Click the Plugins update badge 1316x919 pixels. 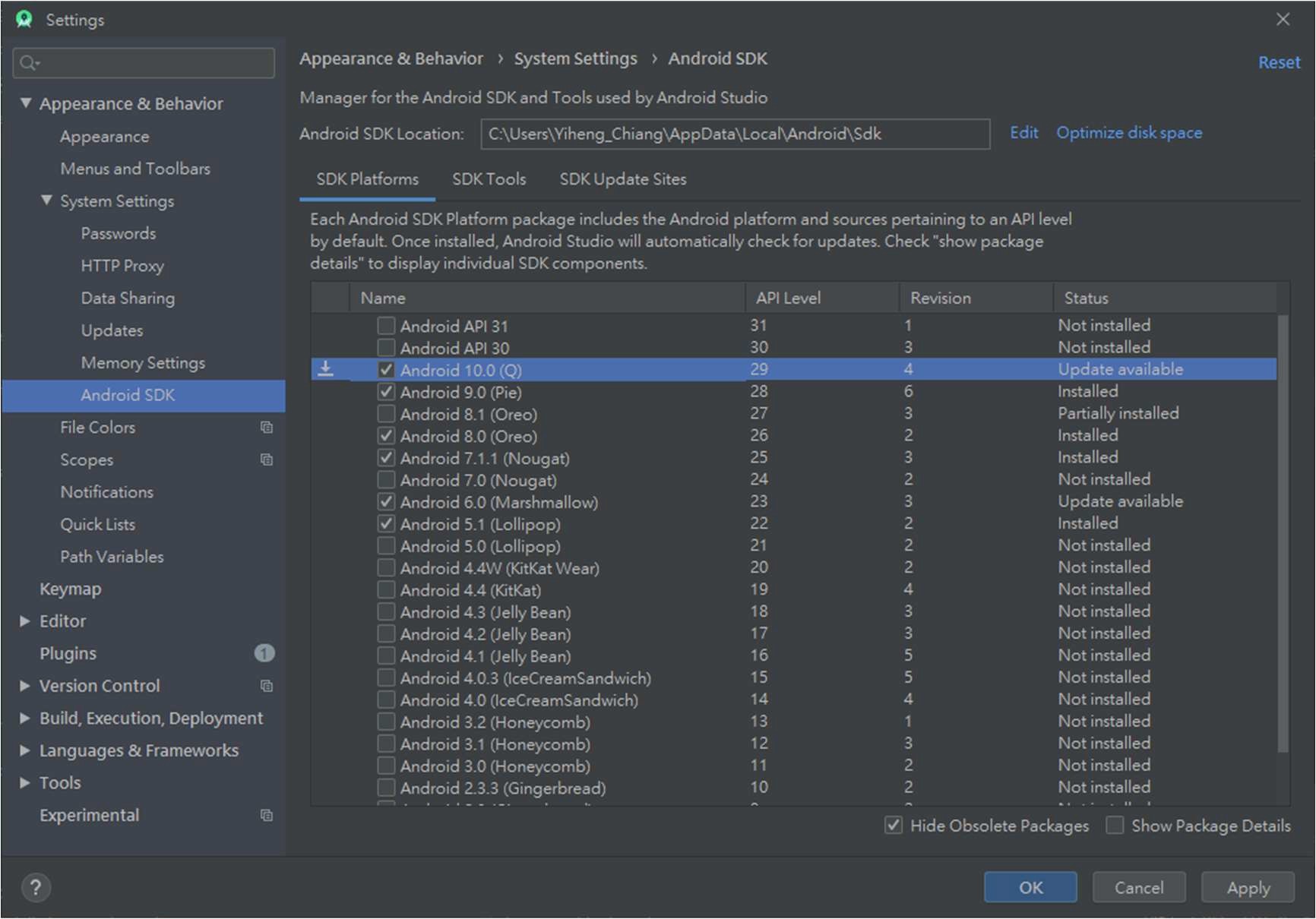click(264, 653)
